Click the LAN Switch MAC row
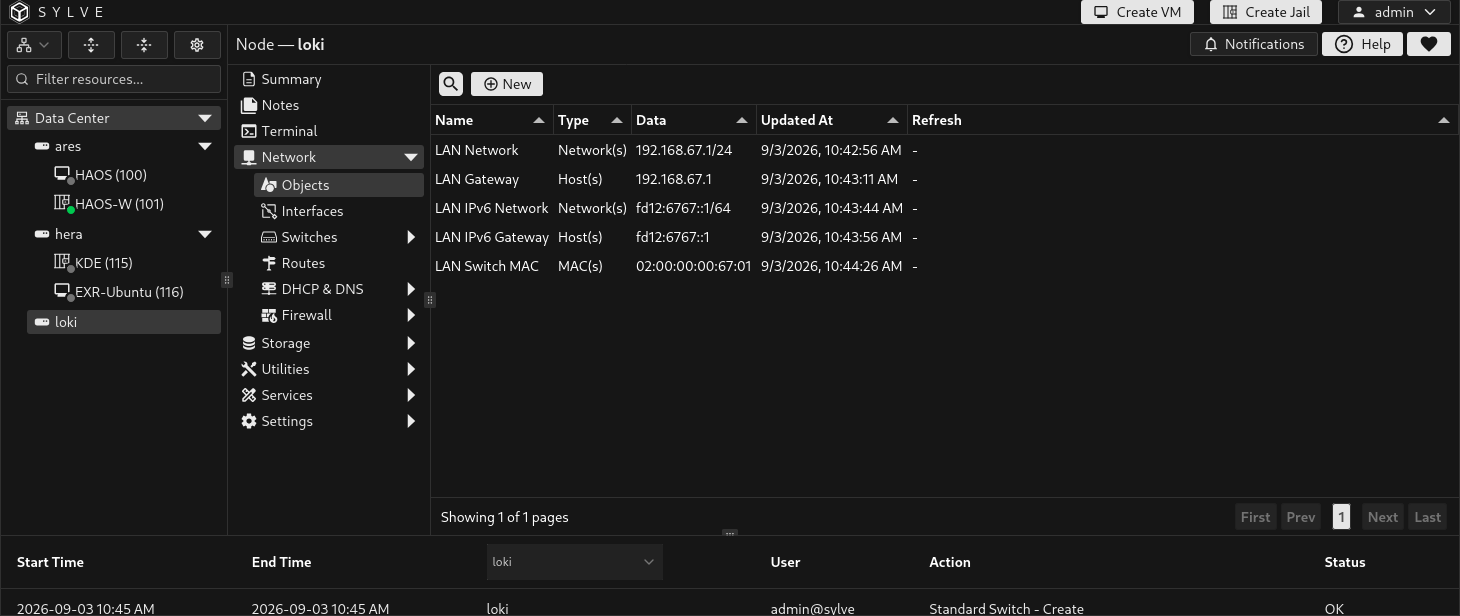The height and width of the screenshot is (616, 1460). 944,266
